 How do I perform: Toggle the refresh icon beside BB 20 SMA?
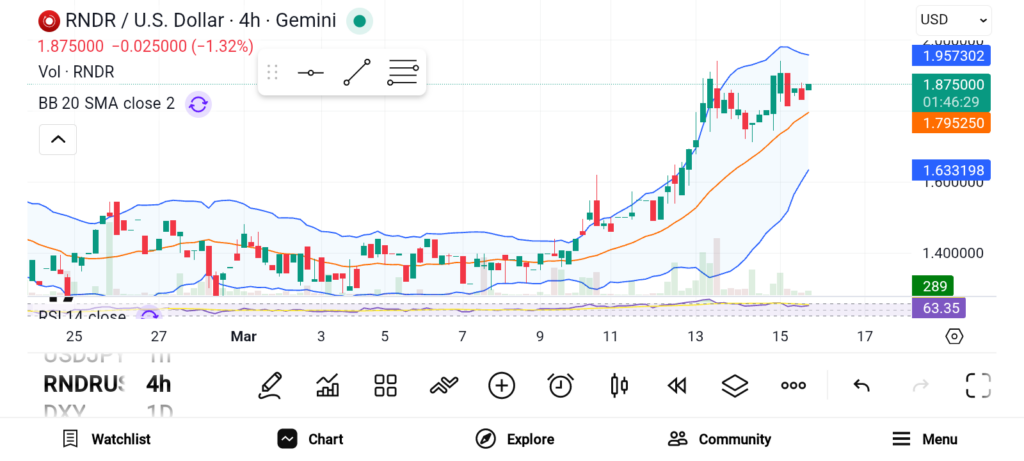coord(199,104)
